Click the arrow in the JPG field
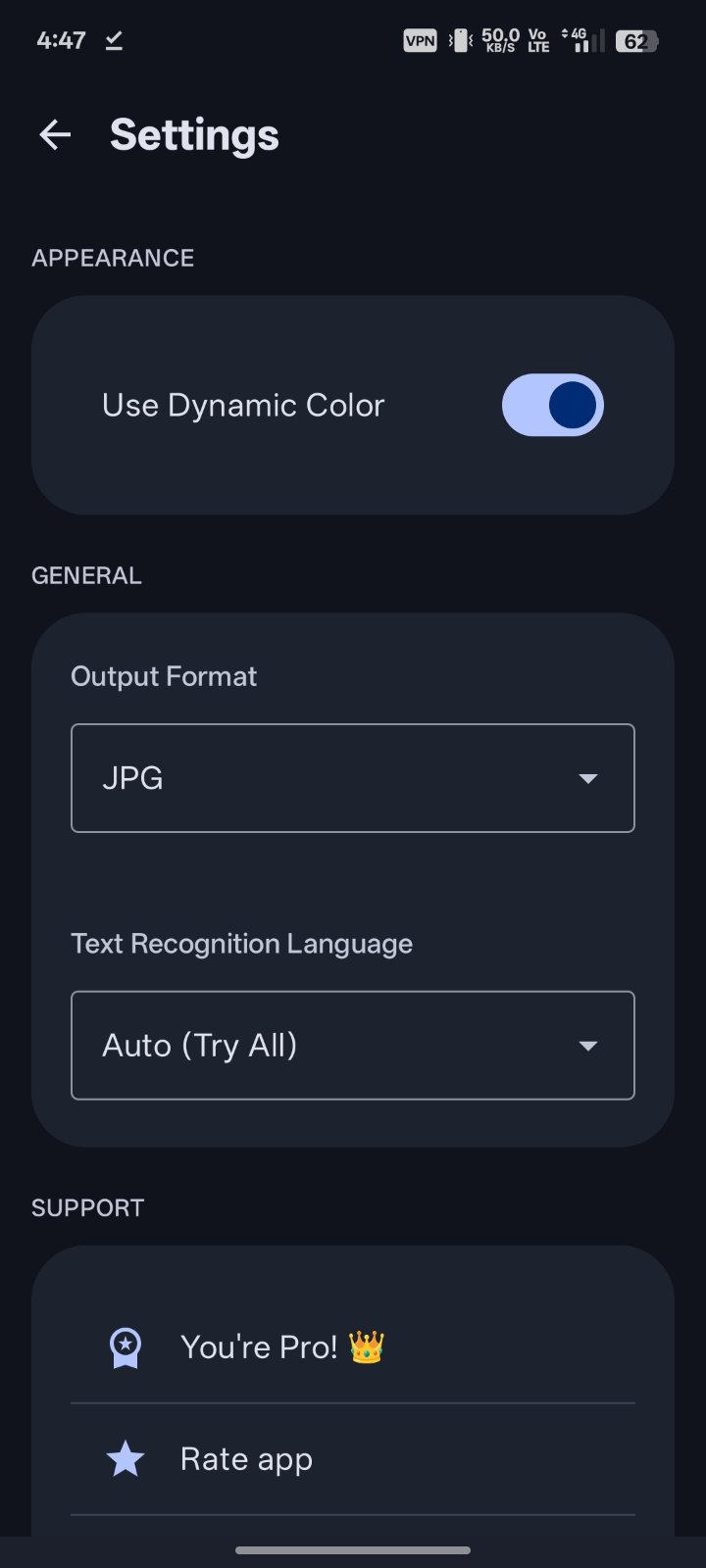The width and height of the screenshot is (706, 1568). (587, 778)
